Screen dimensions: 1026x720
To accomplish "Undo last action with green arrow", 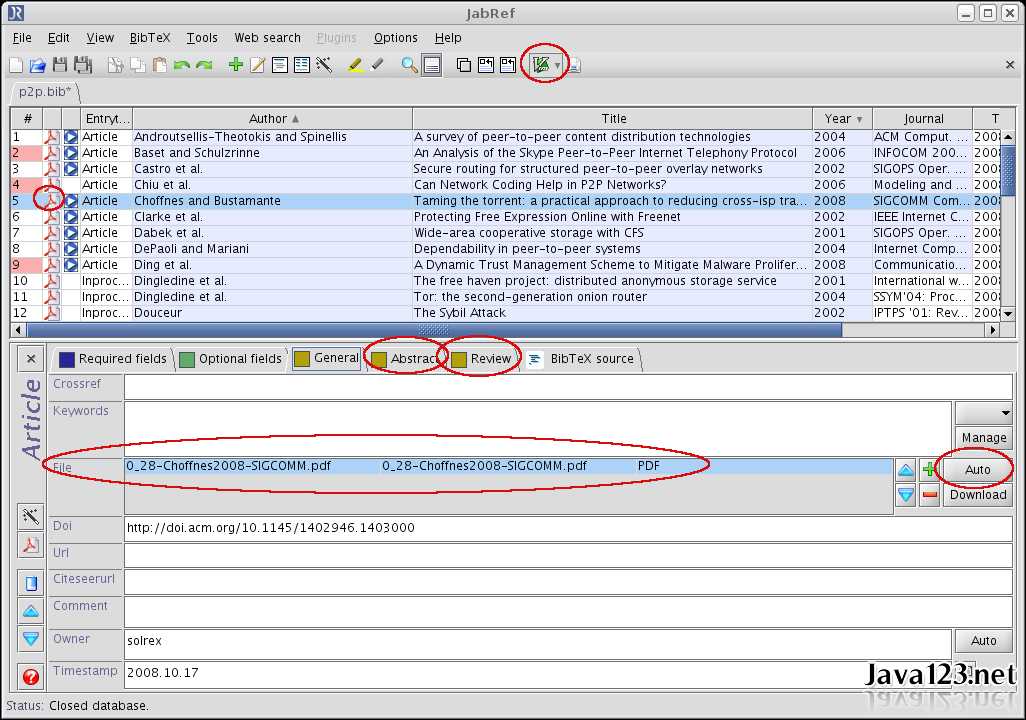I will point(182,65).
